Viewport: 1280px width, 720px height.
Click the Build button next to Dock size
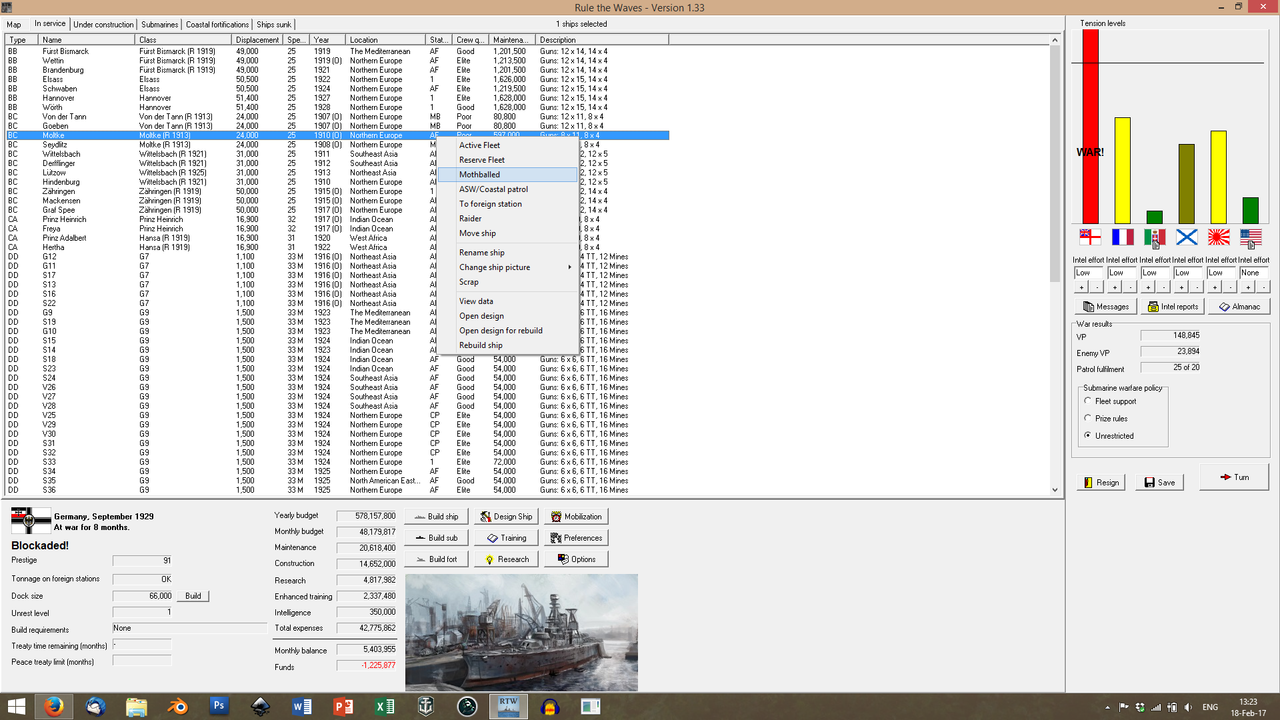click(192, 595)
